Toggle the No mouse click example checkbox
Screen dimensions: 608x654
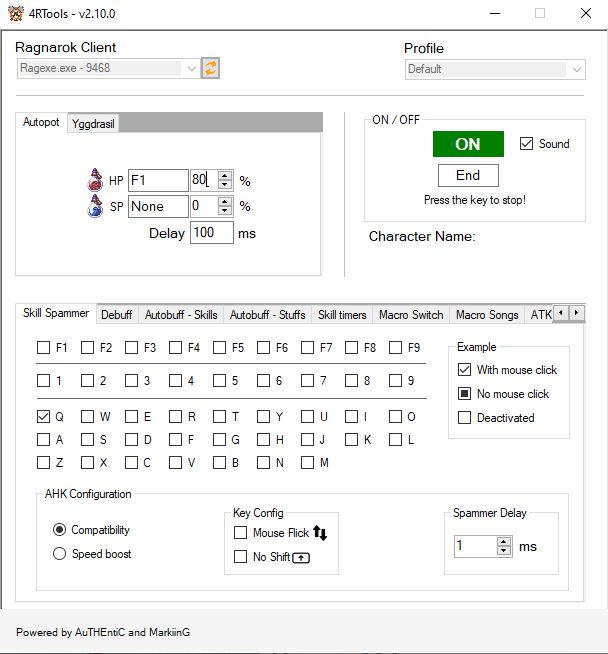click(464, 393)
